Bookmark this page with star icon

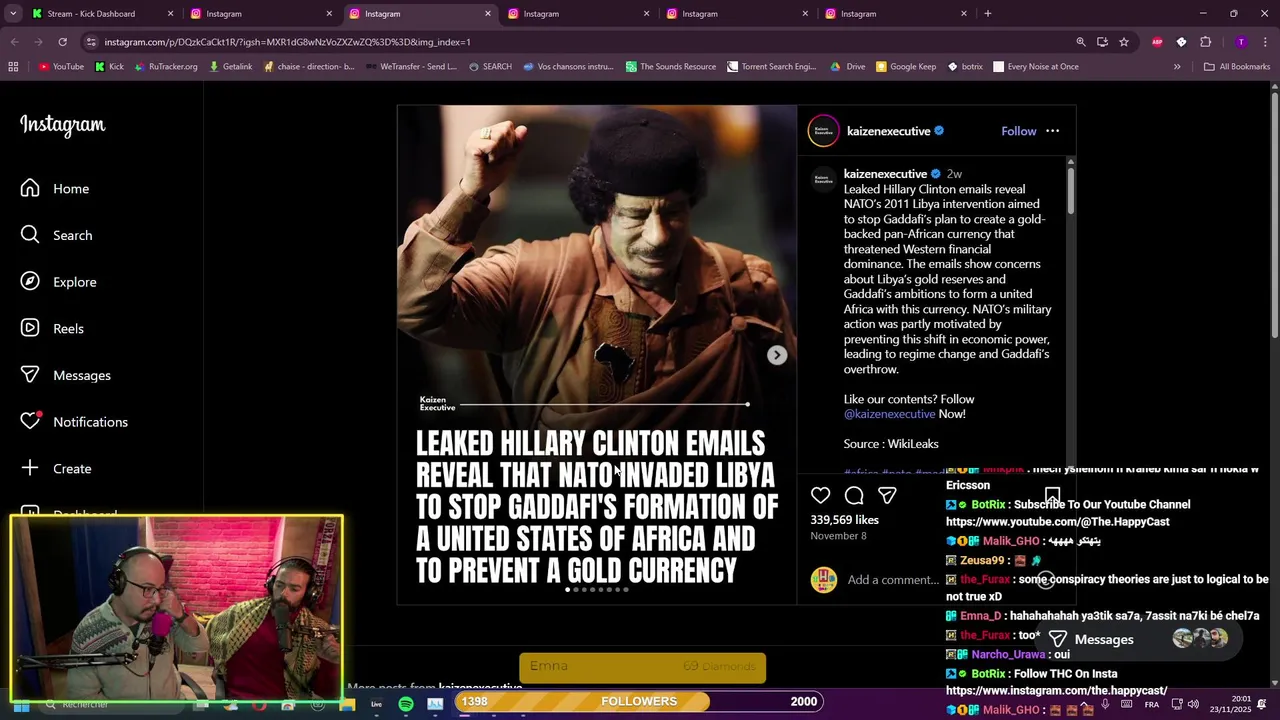pos(1124,42)
